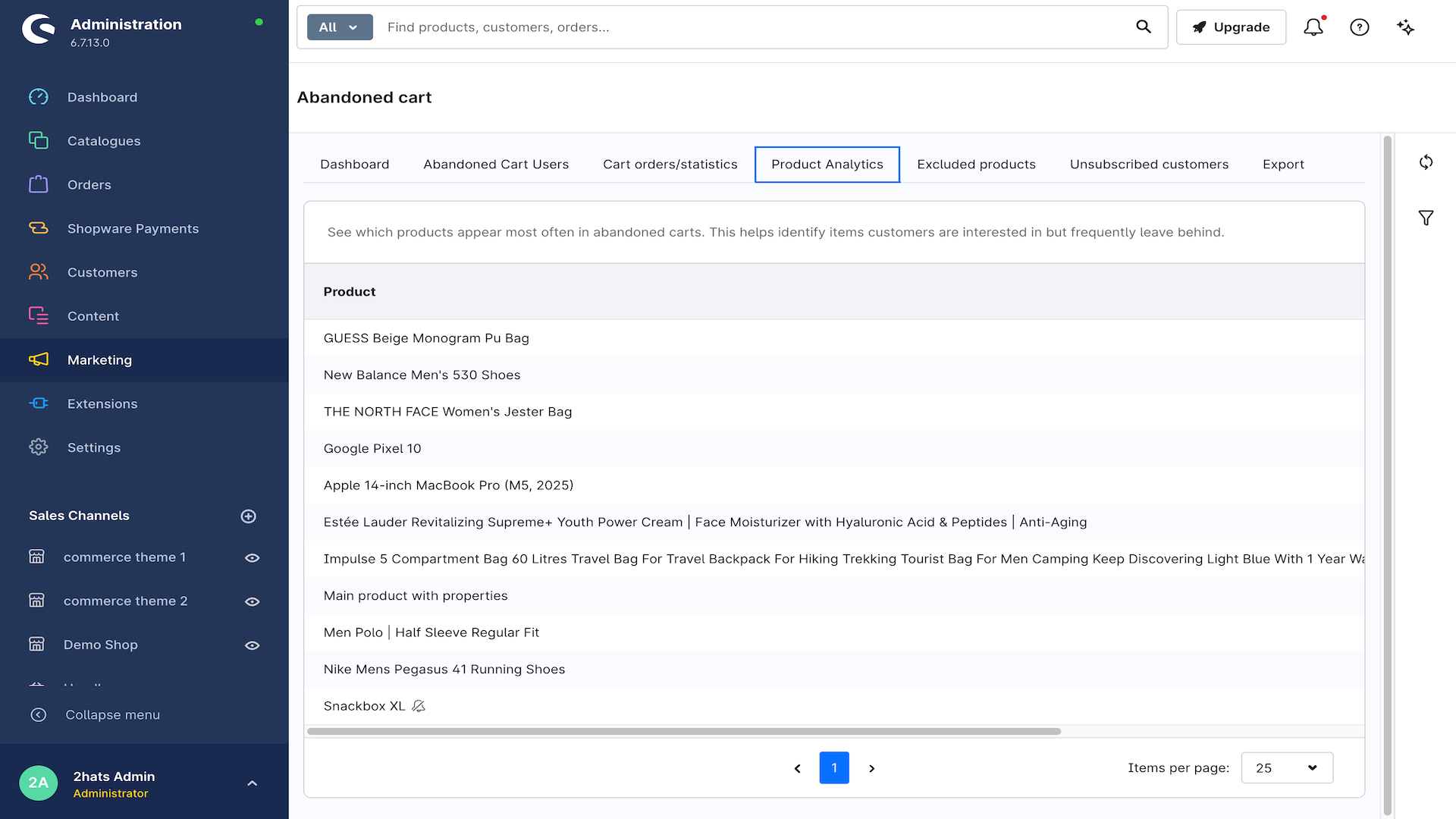Click the horizontal table scrollbar
This screenshot has height=819, width=1456.
pos(683,732)
